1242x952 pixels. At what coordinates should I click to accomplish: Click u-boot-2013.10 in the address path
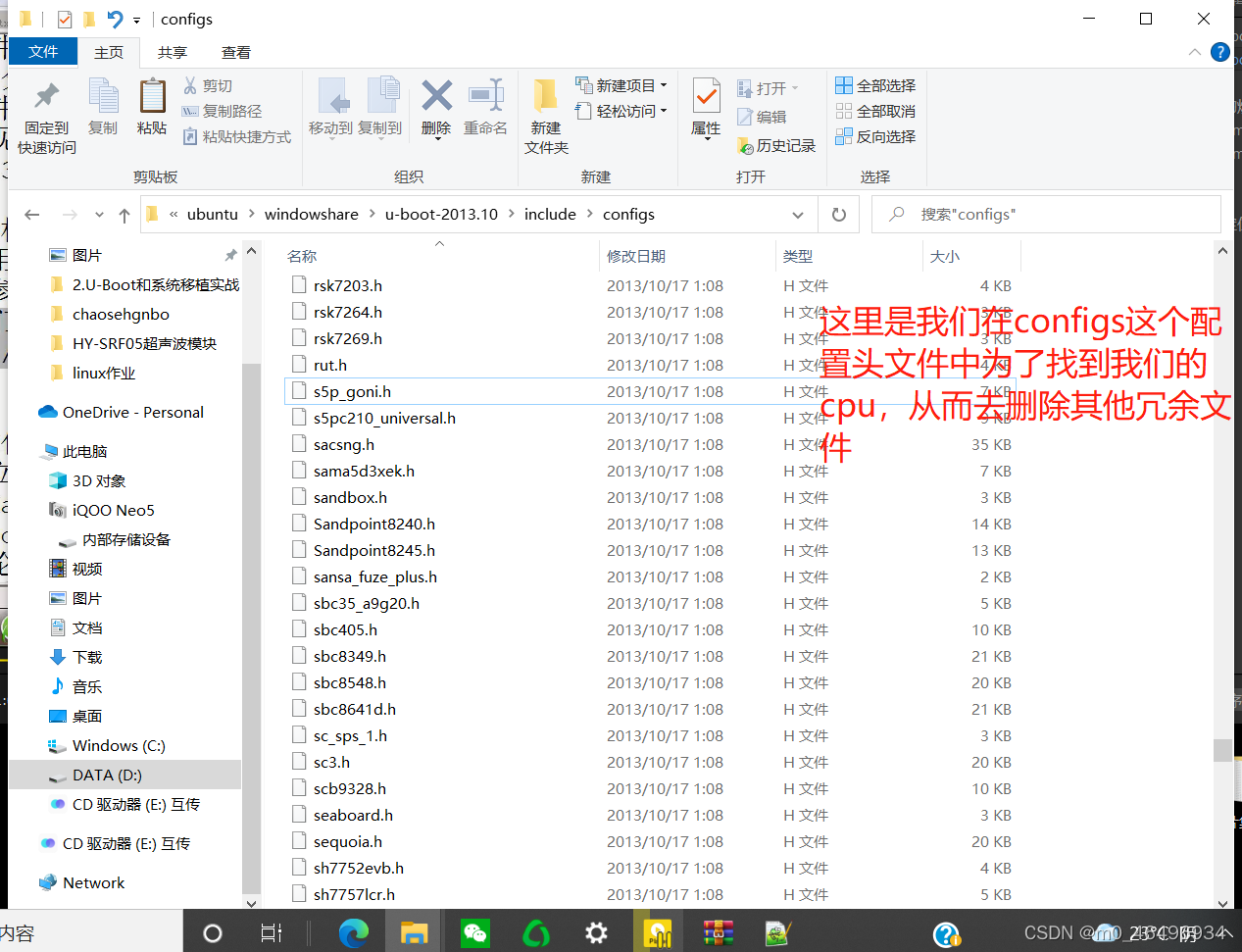tap(441, 215)
